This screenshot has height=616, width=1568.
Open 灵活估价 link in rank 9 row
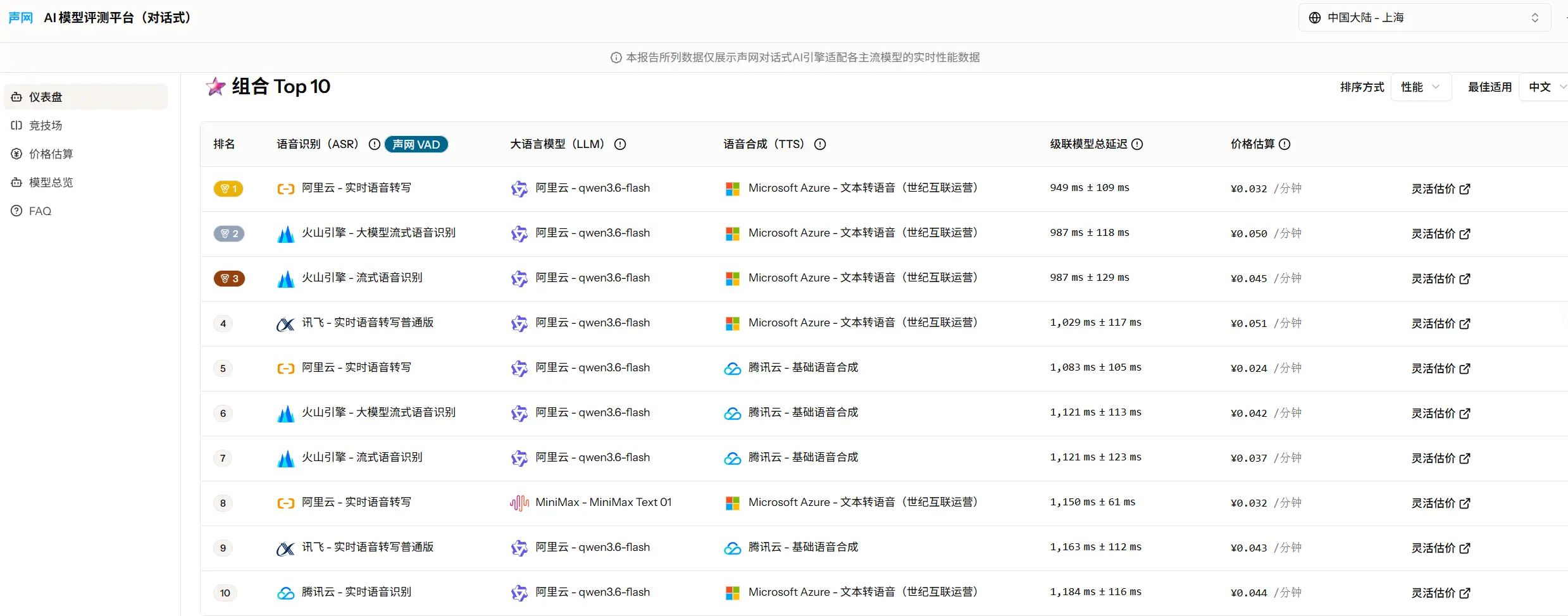(1441, 548)
